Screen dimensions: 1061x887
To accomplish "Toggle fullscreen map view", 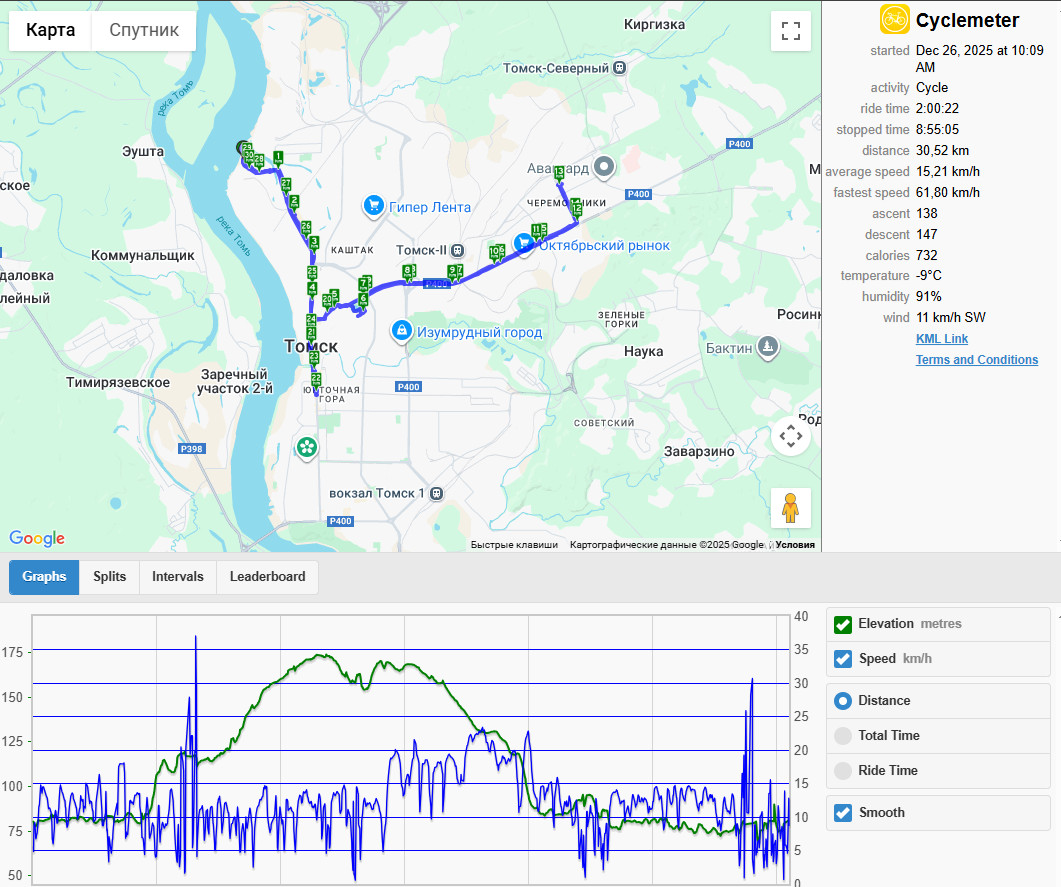I will click(790, 31).
